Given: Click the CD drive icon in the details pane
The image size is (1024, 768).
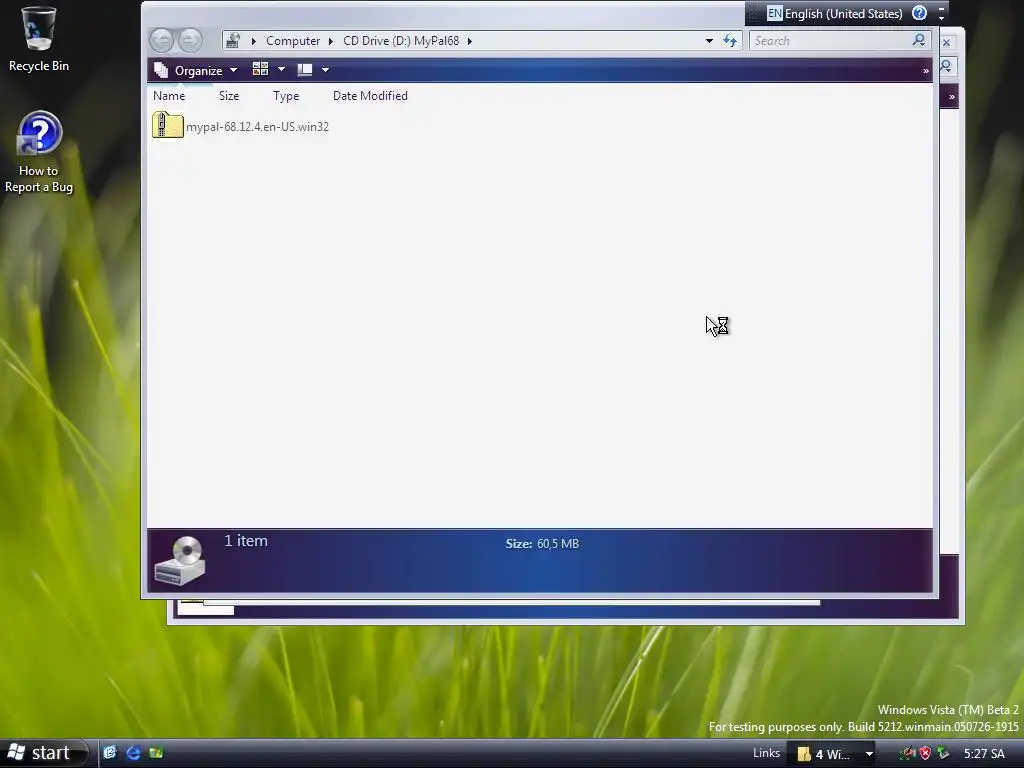Looking at the screenshot, I should tap(180, 560).
